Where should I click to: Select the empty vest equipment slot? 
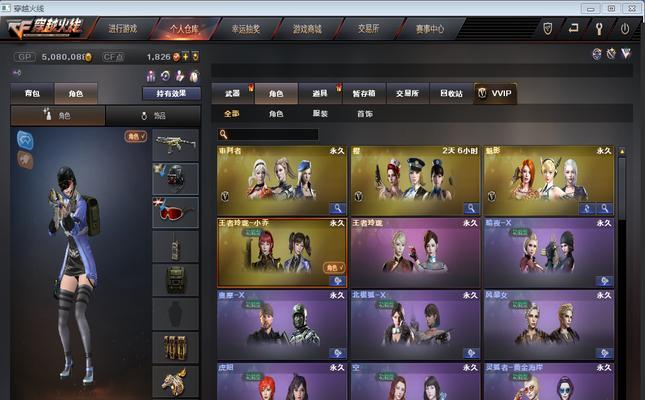point(176,314)
